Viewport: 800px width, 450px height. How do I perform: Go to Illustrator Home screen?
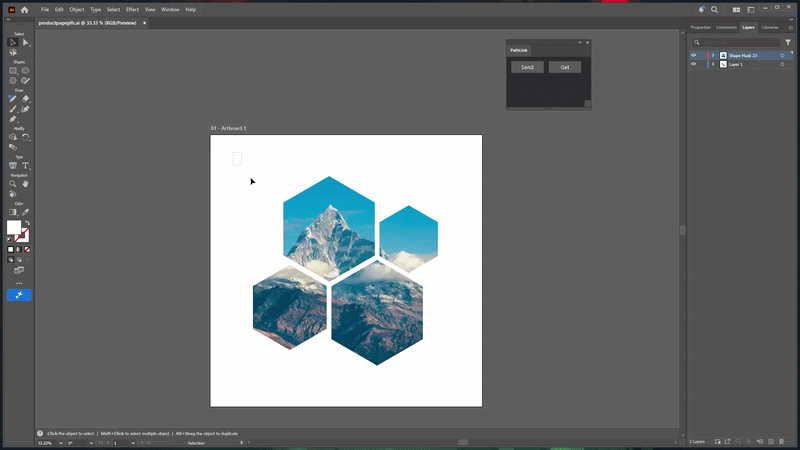pos(24,10)
